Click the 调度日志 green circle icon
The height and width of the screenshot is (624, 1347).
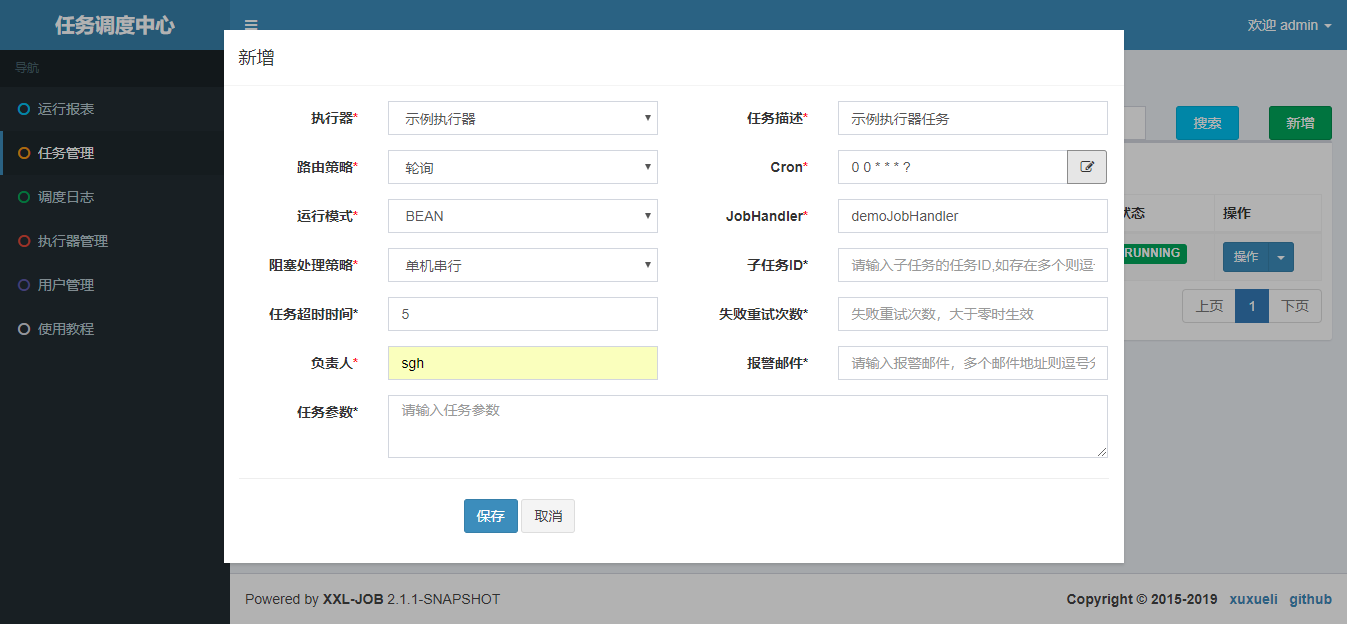pyautogui.click(x=24, y=197)
